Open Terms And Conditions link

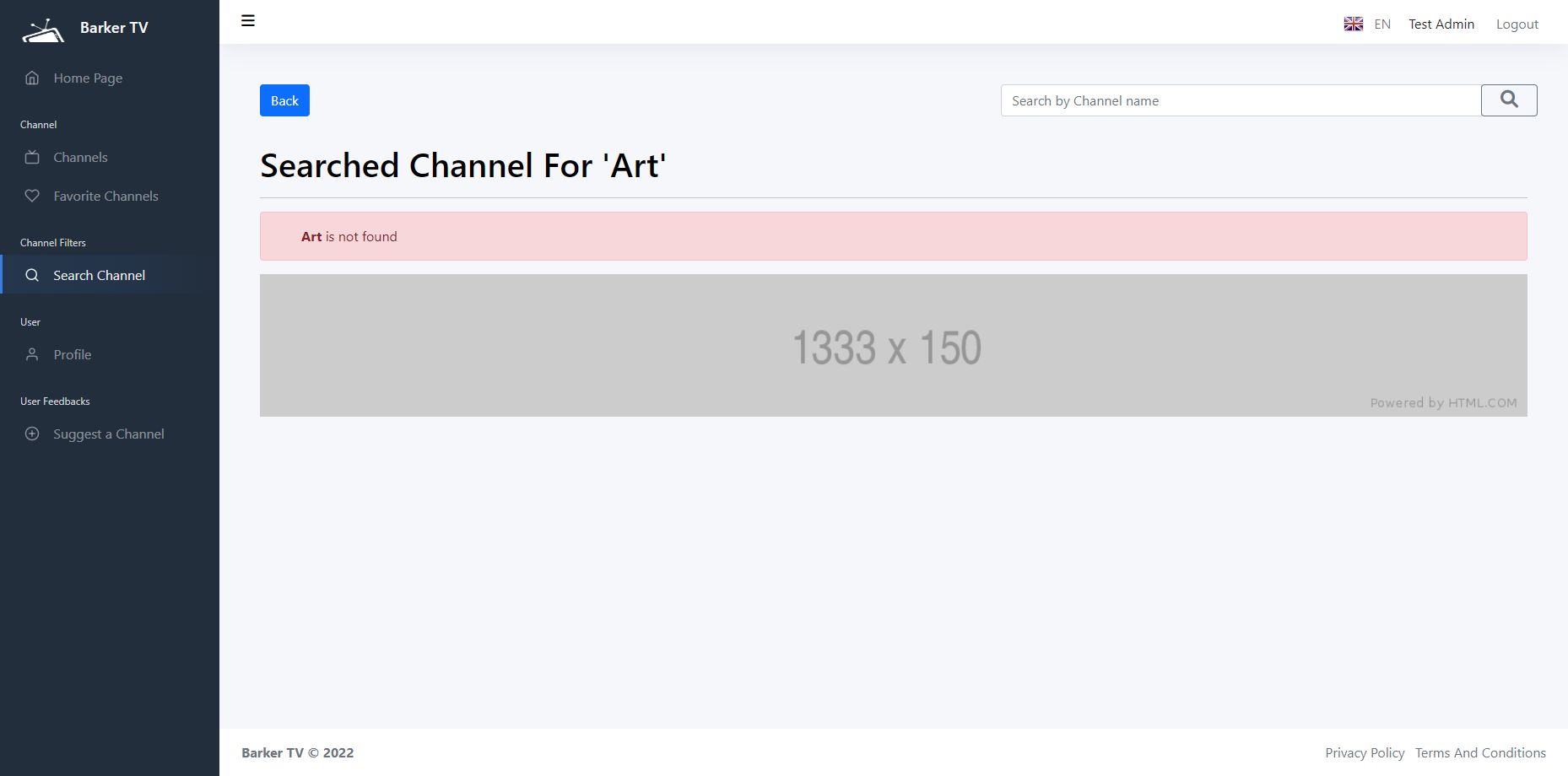coord(1480,753)
